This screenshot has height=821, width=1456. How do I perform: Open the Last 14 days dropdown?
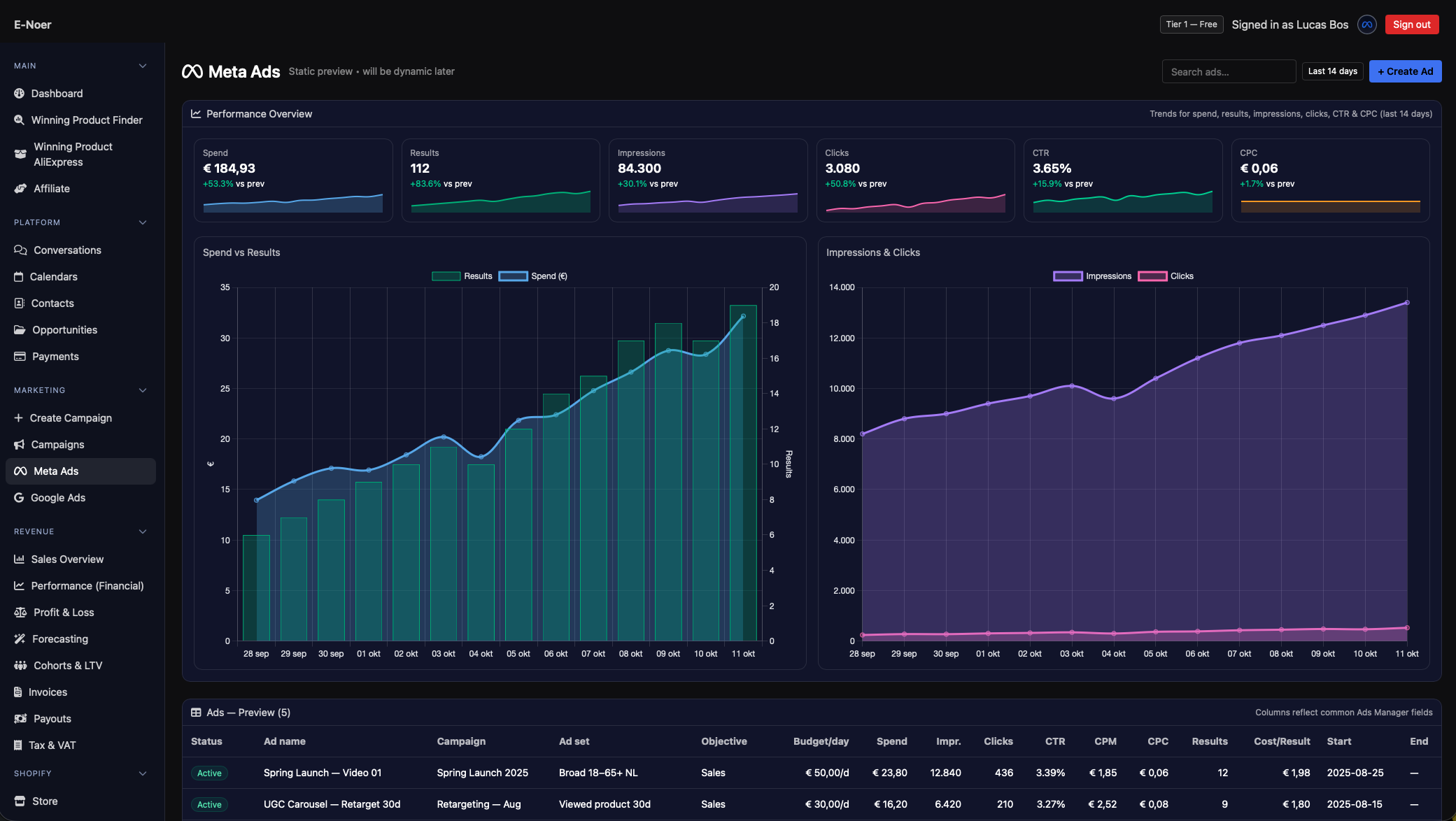(x=1332, y=71)
